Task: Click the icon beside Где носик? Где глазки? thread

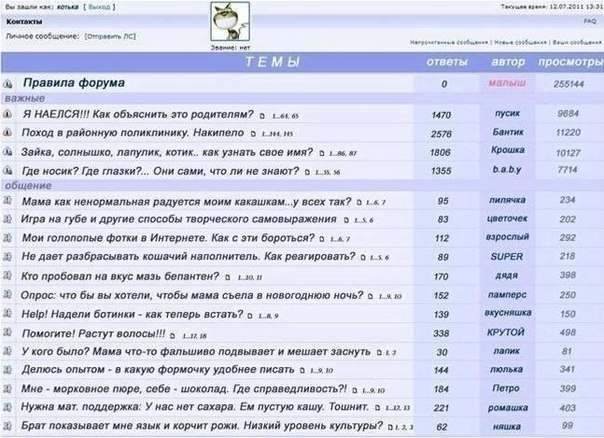Action: click(8, 172)
